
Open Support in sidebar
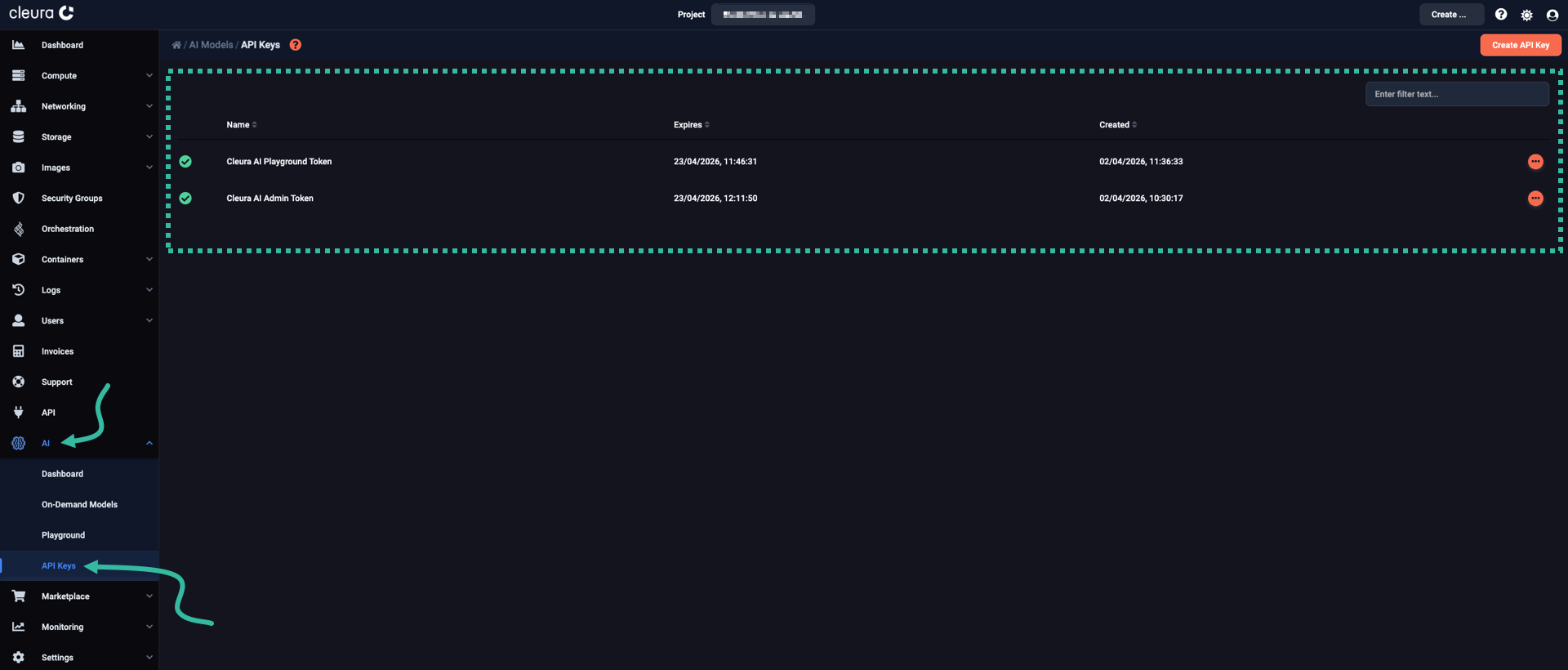[79, 382]
